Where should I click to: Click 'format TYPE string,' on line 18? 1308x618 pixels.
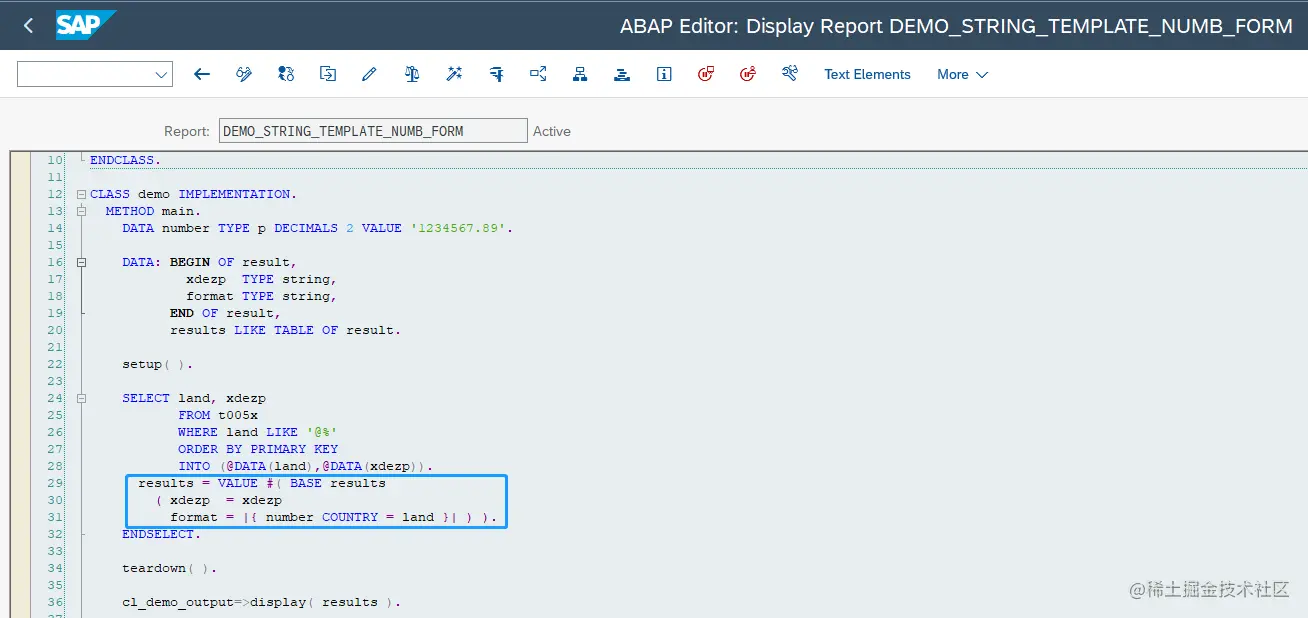(x=261, y=296)
